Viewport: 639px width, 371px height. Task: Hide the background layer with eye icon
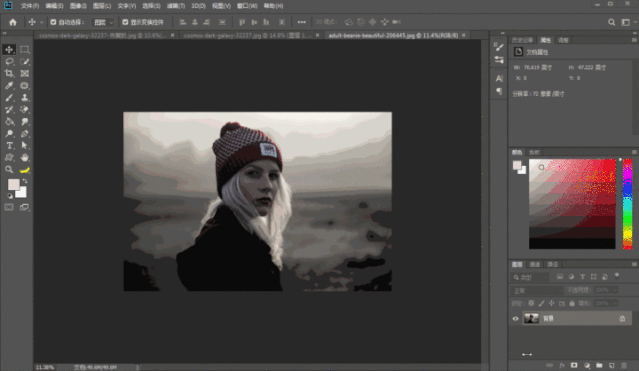tap(516, 319)
